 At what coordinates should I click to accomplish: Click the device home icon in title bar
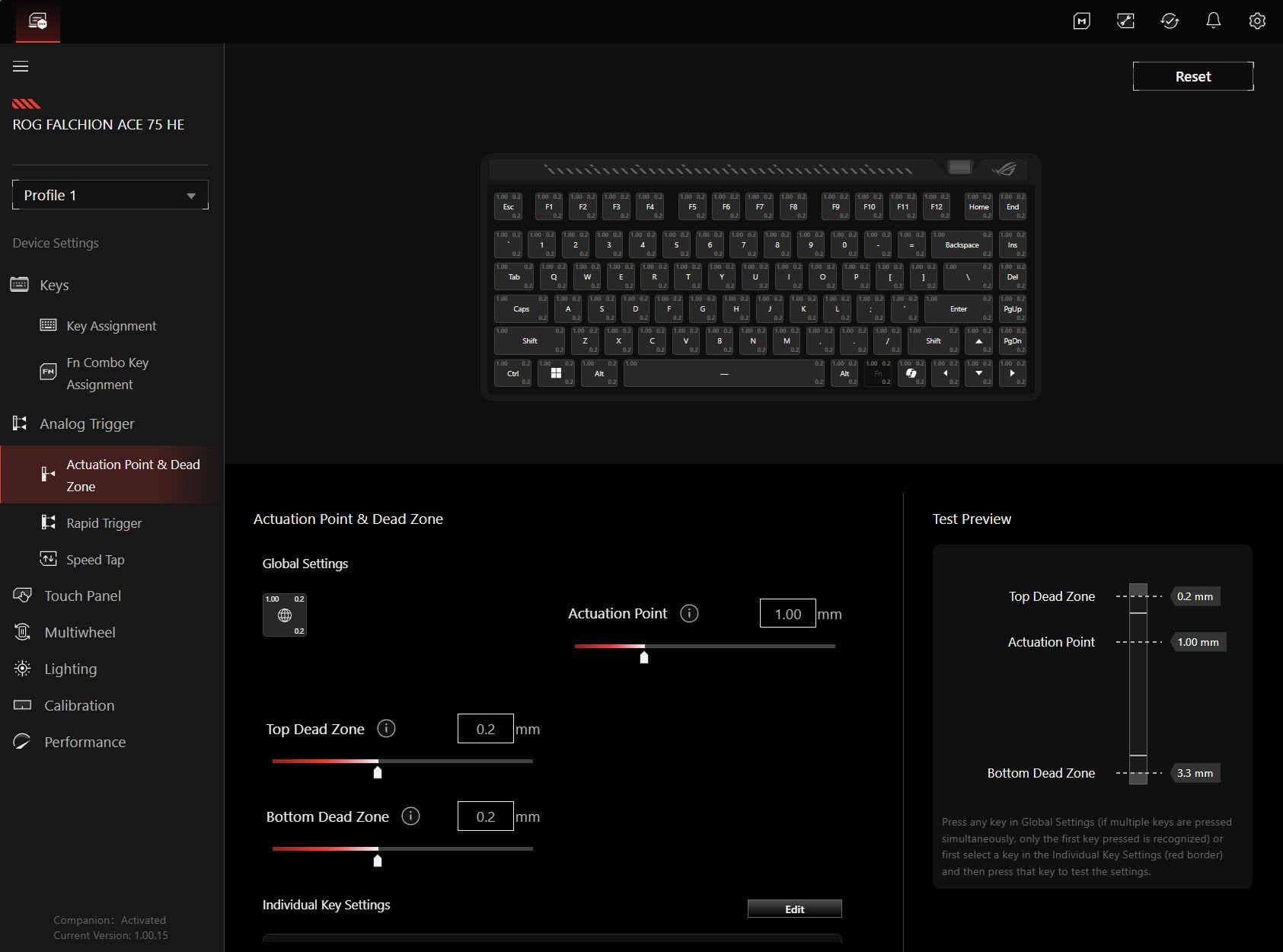point(37,21)
